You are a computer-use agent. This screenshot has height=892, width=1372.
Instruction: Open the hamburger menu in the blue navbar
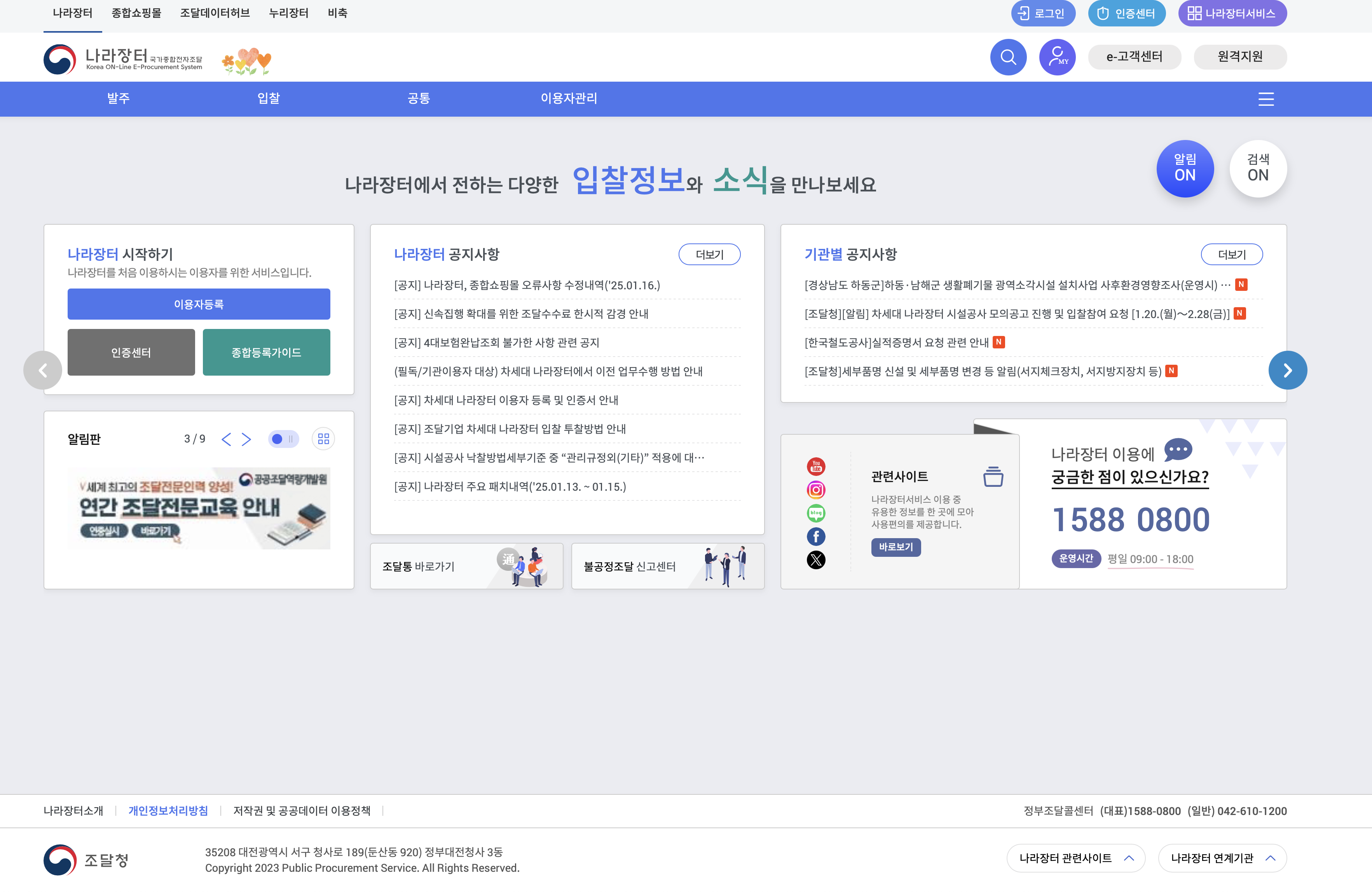tap(1266, 99)
